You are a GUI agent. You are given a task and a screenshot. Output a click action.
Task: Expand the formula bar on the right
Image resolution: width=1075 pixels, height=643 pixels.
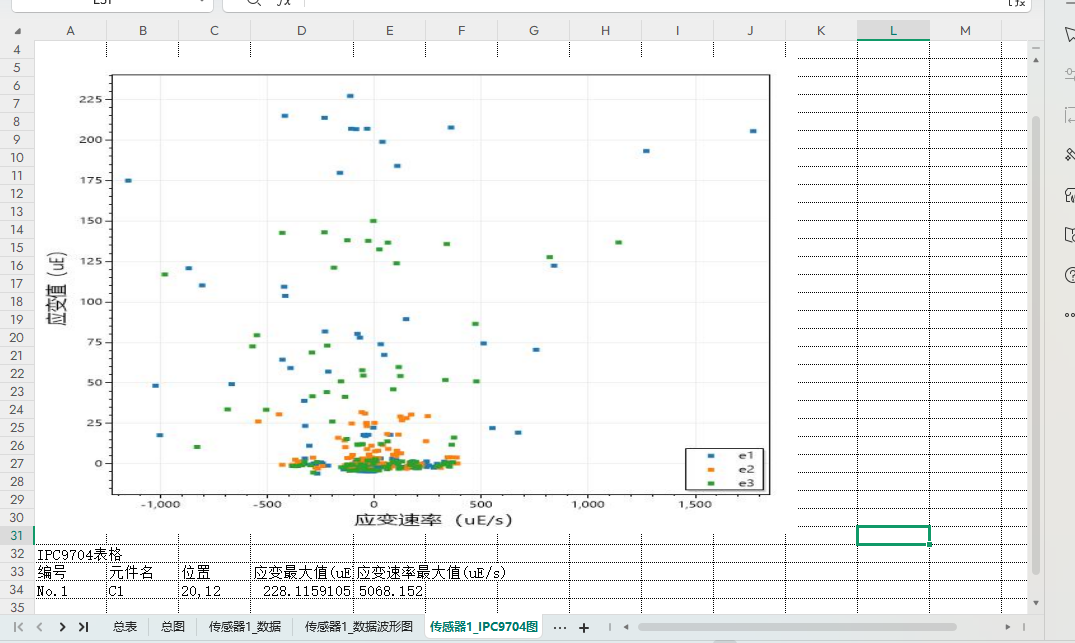click(x=1016, y=3)
